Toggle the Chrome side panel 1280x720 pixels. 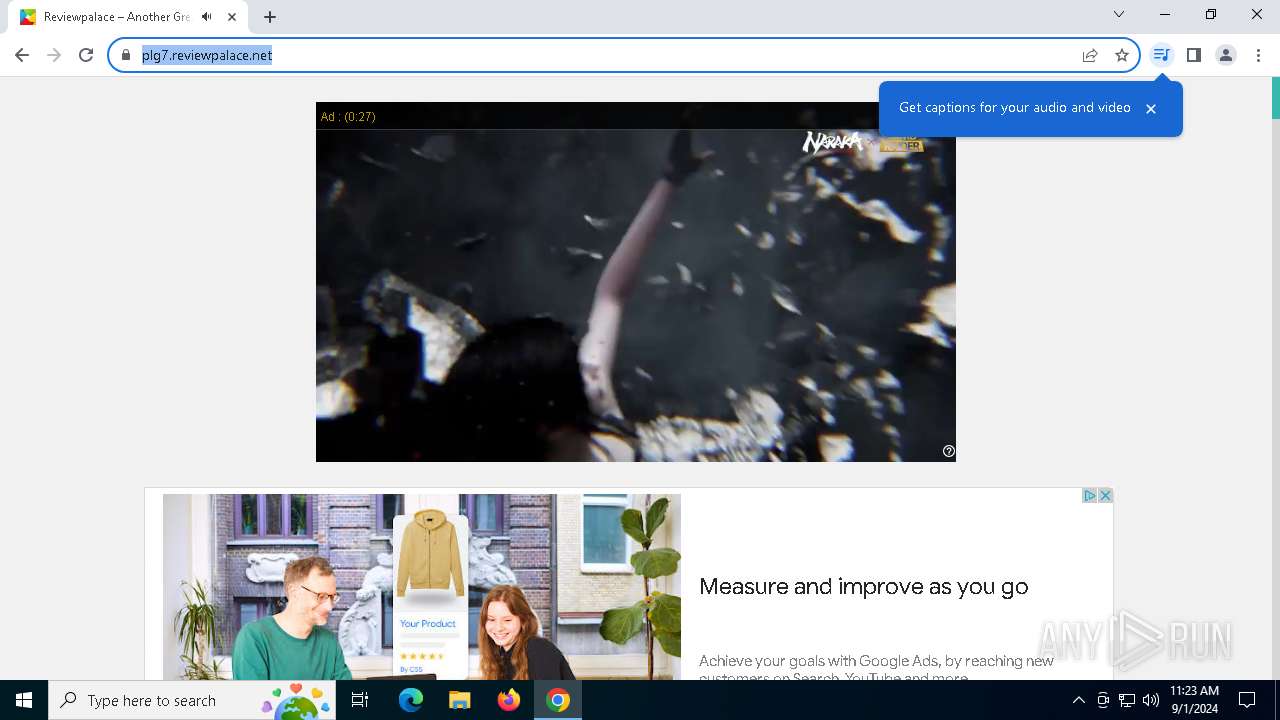[1193, 55]
